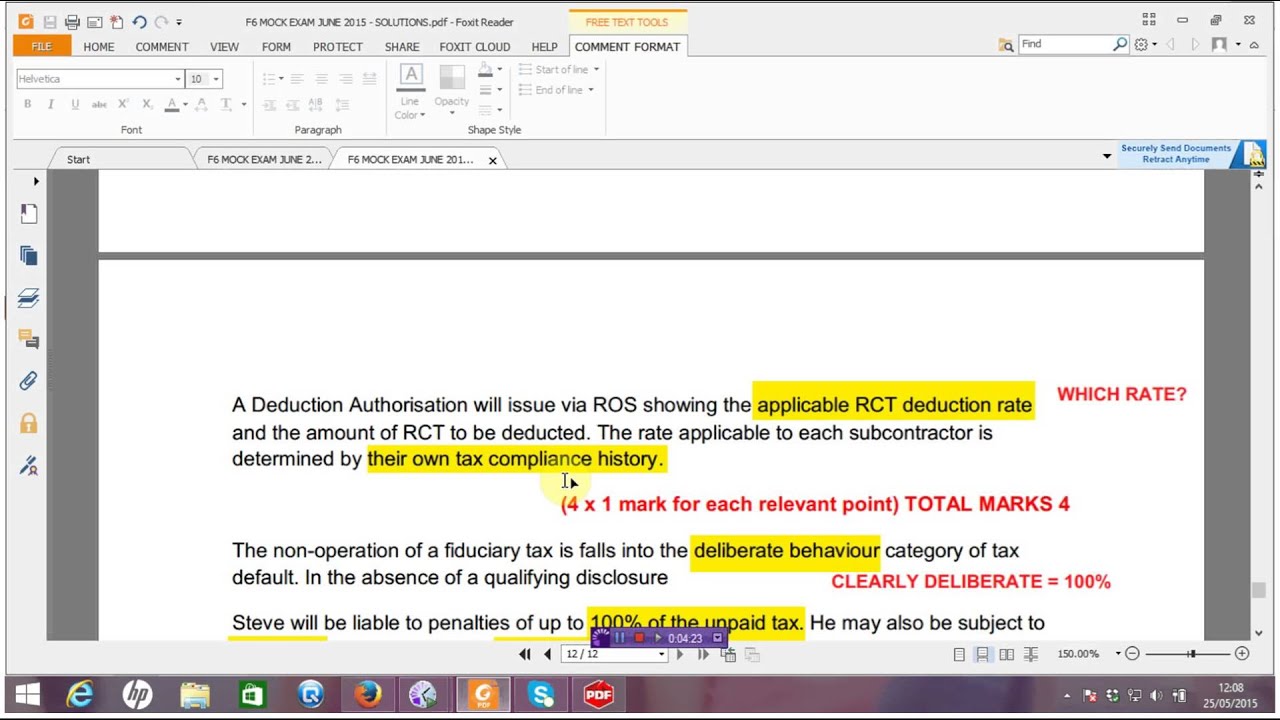Open the font size 10 dropdown
This screenshot has width=1280, height=720.
[216, 79]
